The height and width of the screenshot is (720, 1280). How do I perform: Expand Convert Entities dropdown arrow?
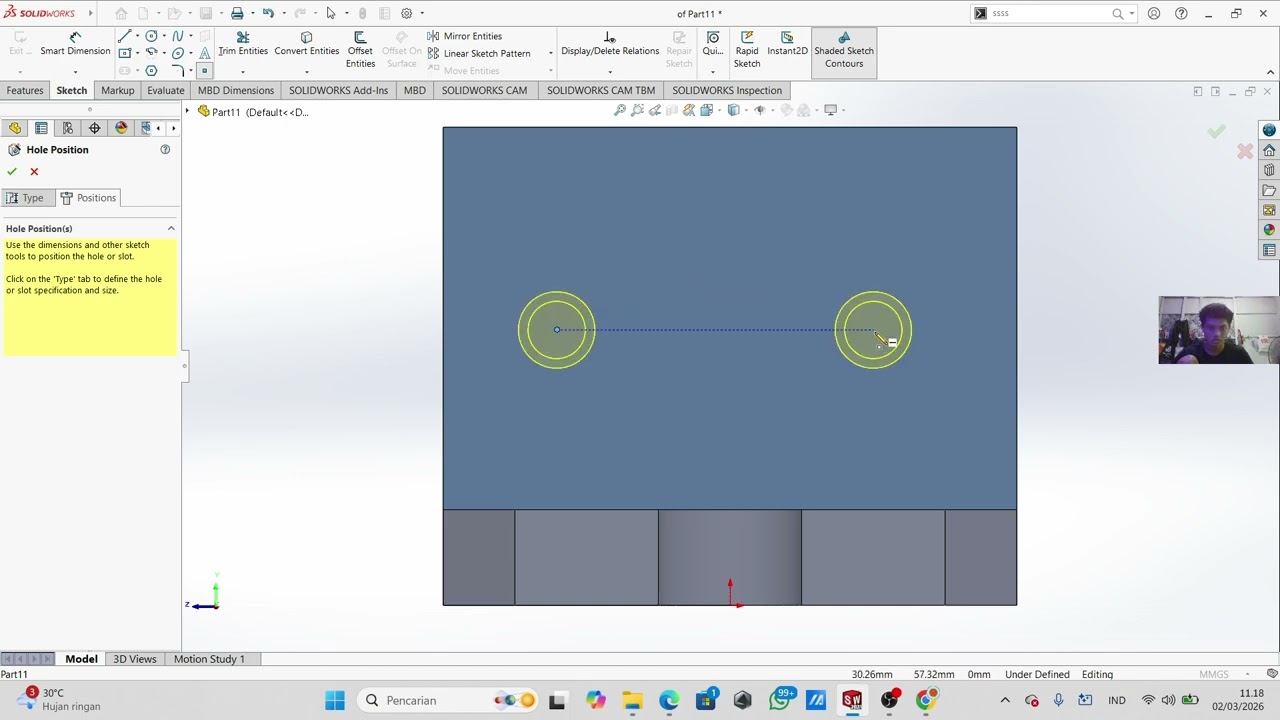[306, 72]
